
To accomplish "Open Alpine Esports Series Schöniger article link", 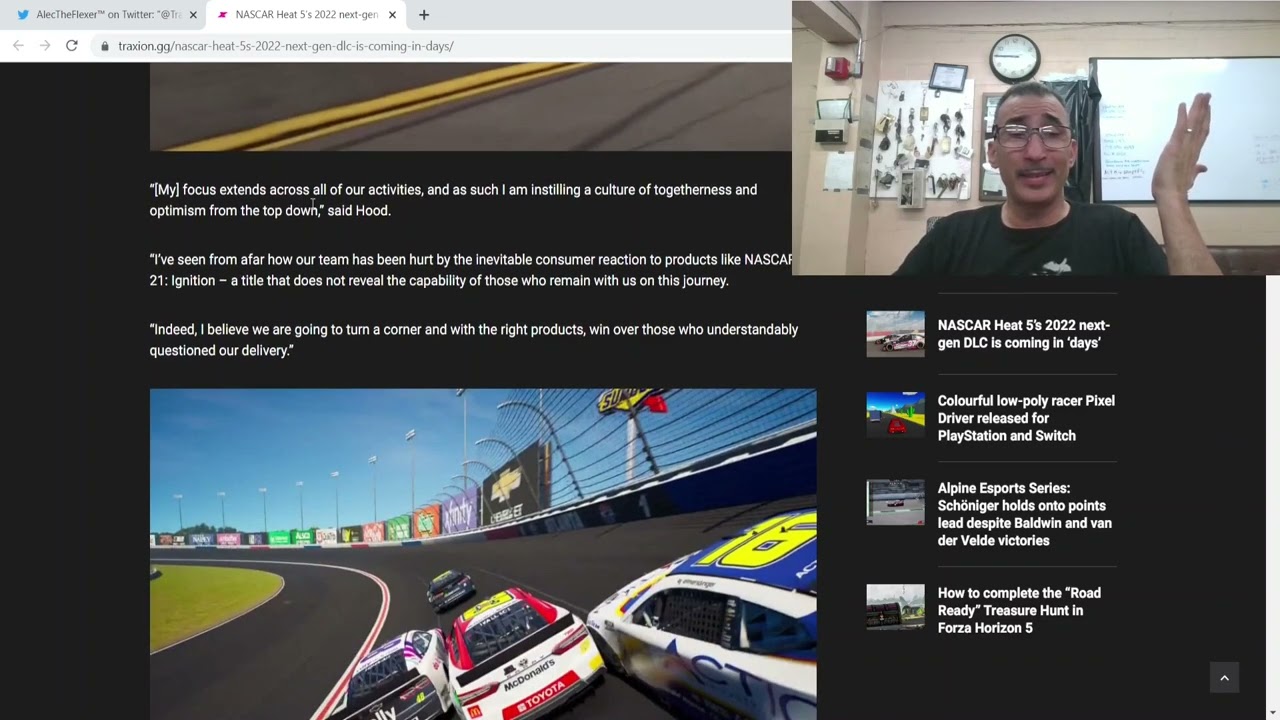I will point(1025,514).
